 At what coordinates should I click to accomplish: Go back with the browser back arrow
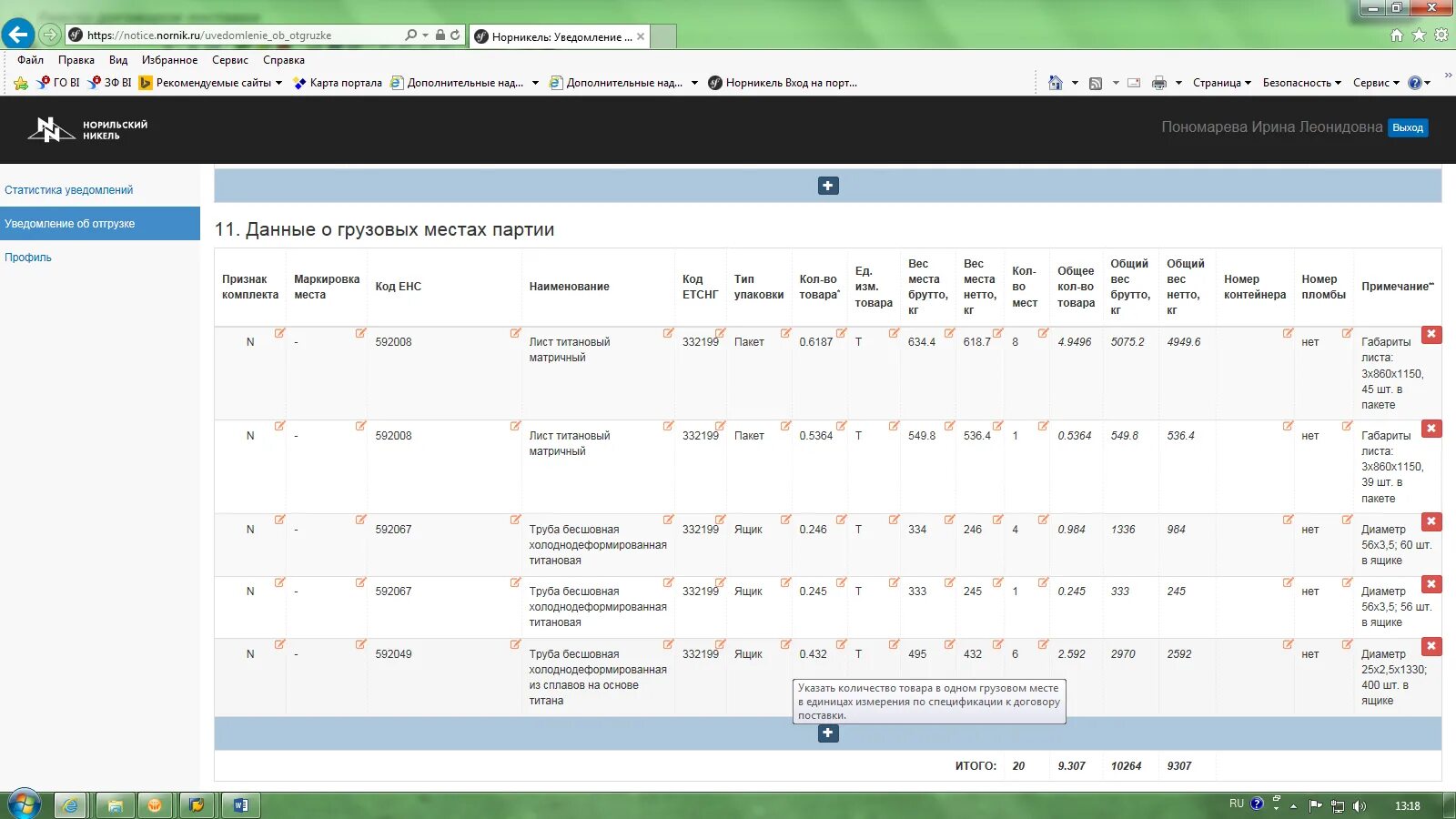click(x=17, y=35)
